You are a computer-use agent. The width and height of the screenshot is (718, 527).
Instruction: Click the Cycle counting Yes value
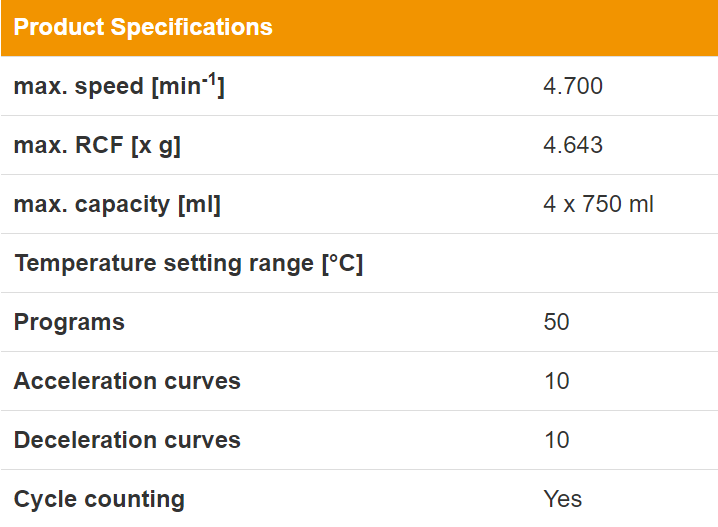563,499
